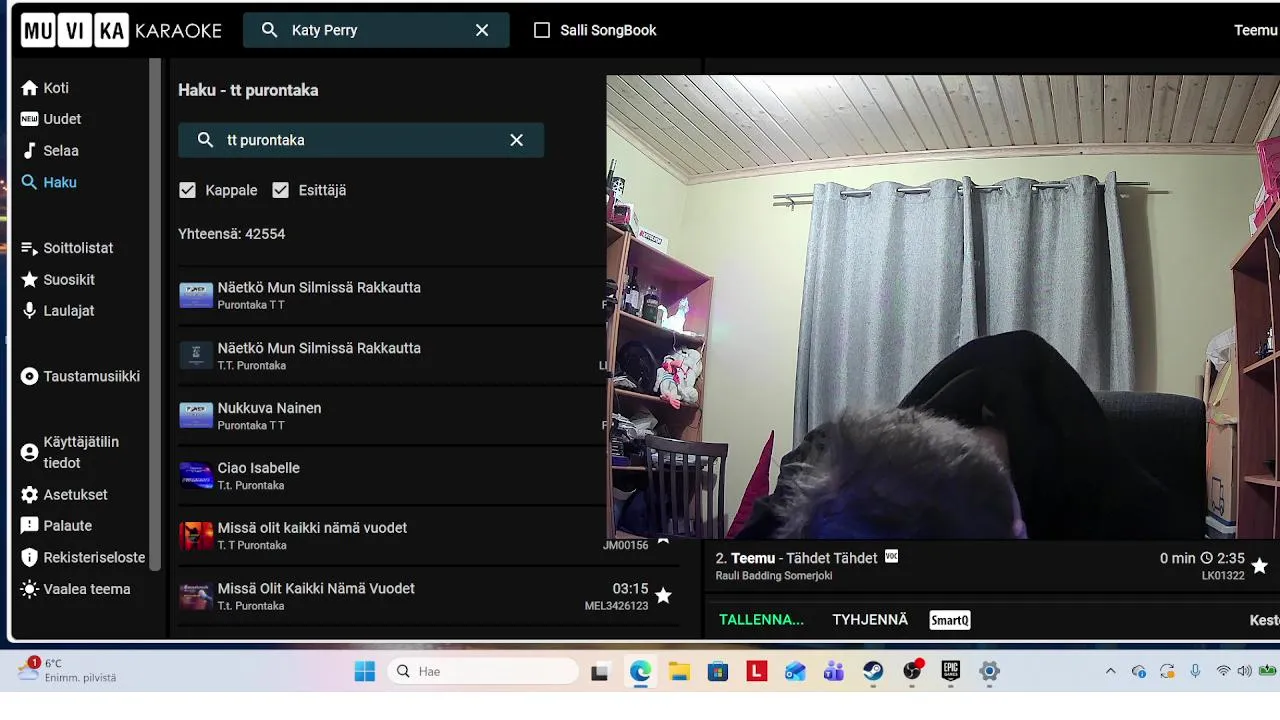Open Soittolistat playlists

pos(67,248)
